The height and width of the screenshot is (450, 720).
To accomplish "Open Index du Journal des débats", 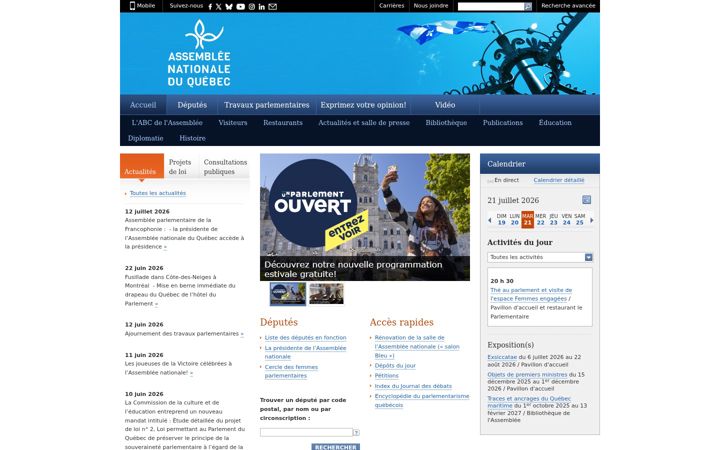I will coord(413,386).
